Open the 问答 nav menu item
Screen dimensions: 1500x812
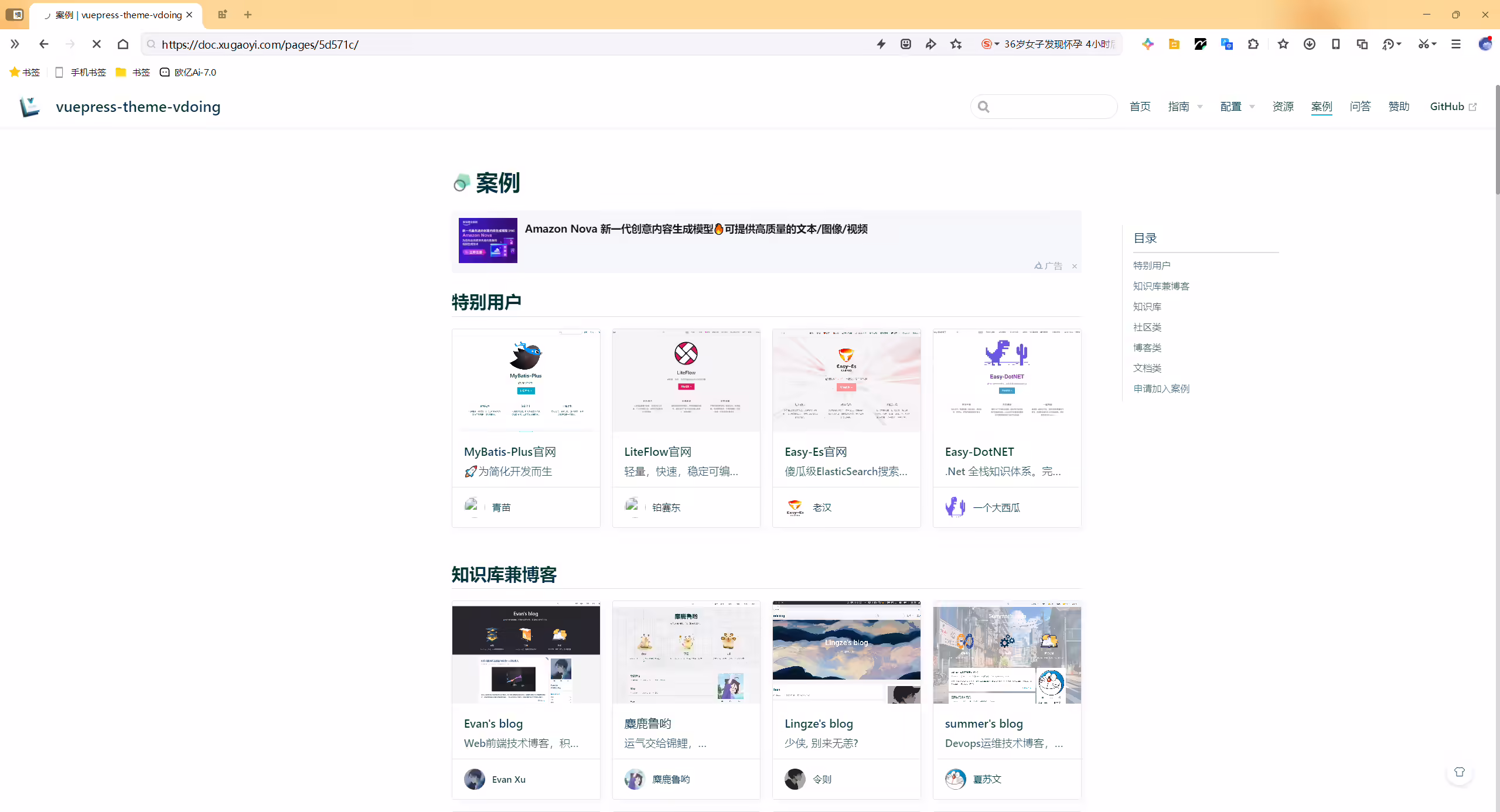1360,107
